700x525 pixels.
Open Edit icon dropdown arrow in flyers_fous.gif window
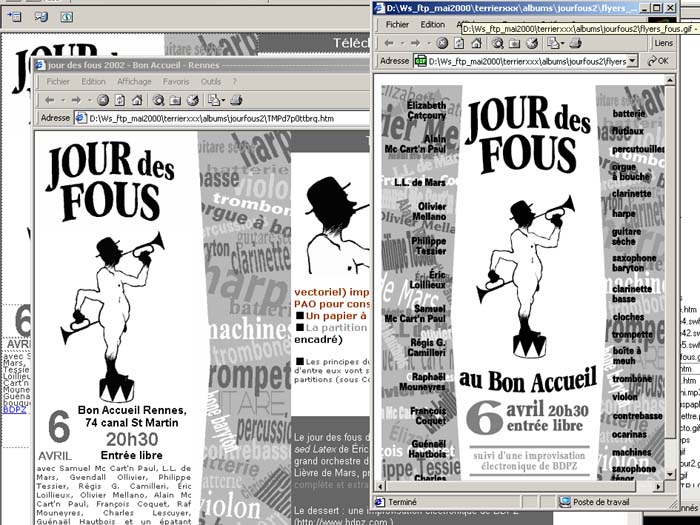pyautogui.click(x=562, y=44)
